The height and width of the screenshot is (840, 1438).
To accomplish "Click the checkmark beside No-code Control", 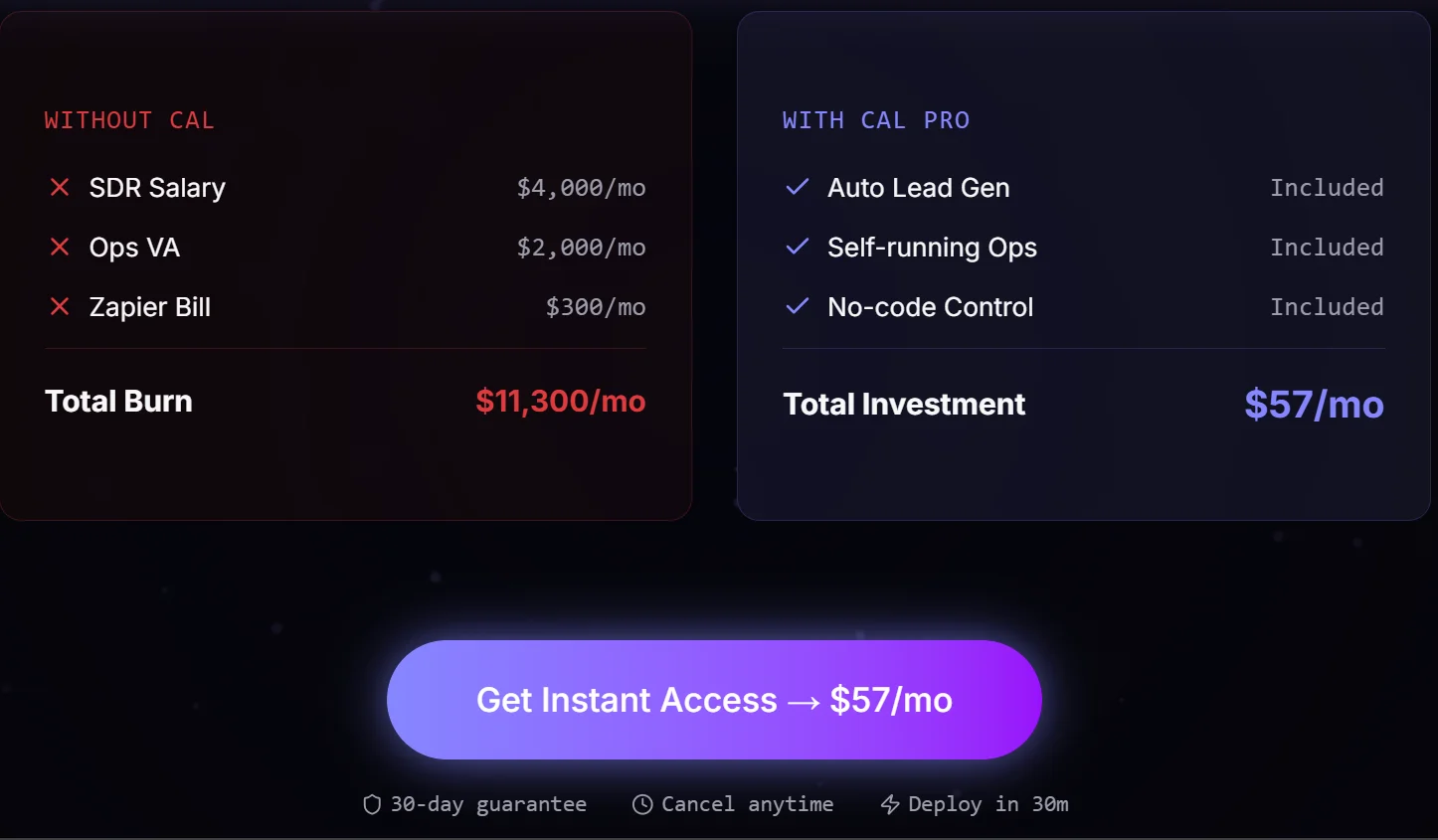I will pos(798,306).
